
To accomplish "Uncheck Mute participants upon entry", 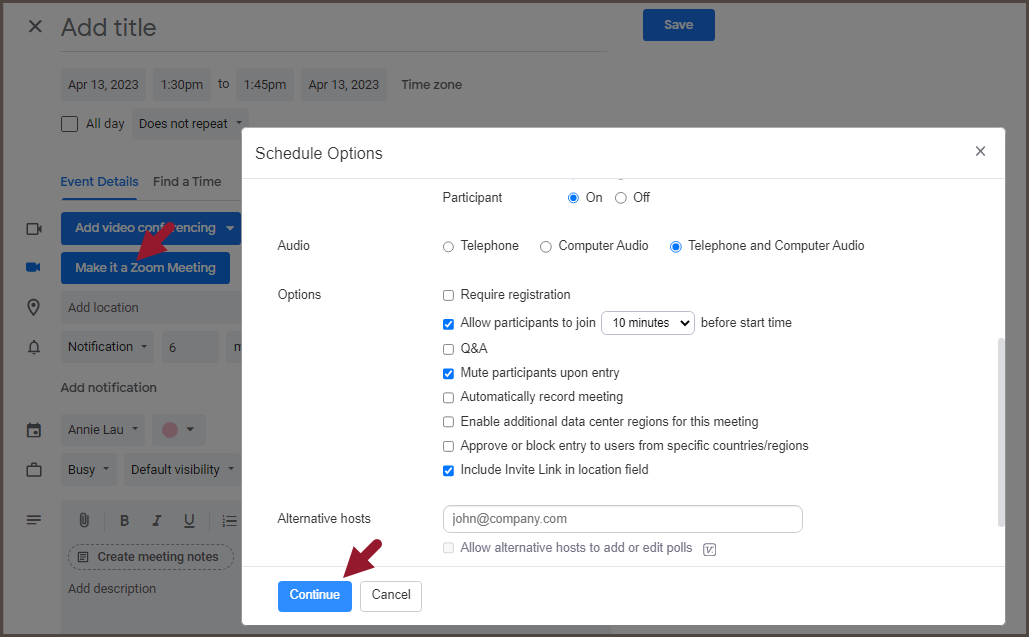I will [x=448, y=373].
